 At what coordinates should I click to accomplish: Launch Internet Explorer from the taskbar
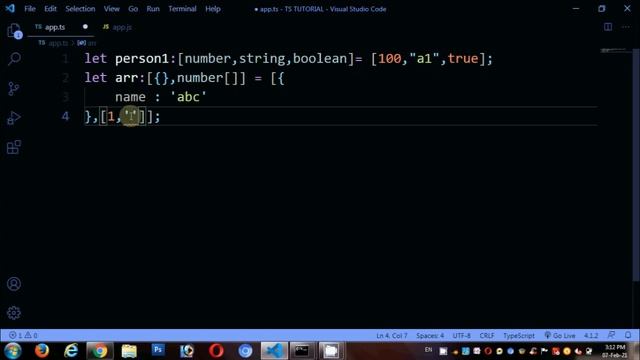point(71,351)
